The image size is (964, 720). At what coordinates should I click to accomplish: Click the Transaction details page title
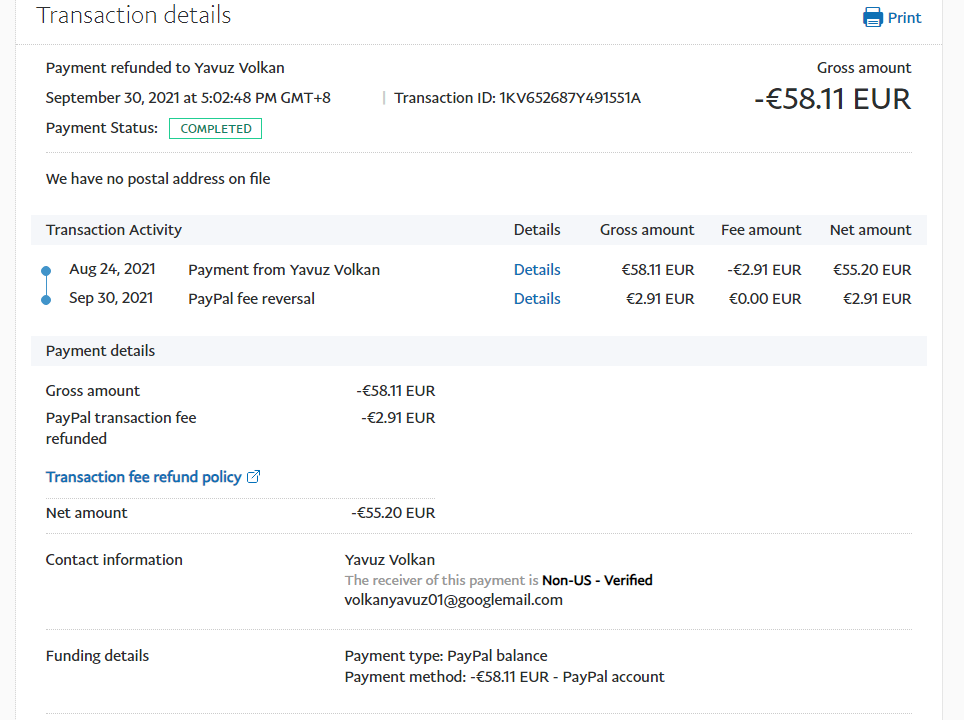[133, 16]
